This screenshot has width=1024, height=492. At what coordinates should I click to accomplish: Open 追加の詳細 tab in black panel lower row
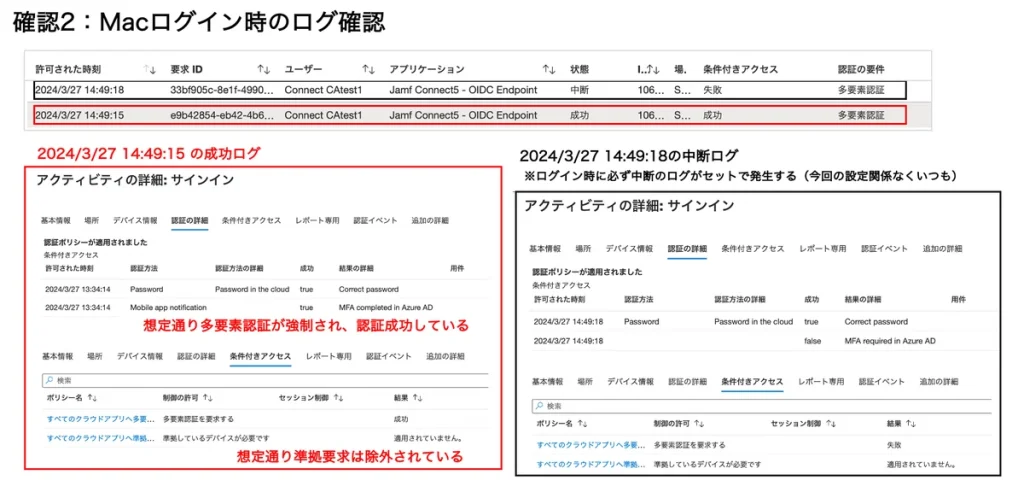point(943,382)
